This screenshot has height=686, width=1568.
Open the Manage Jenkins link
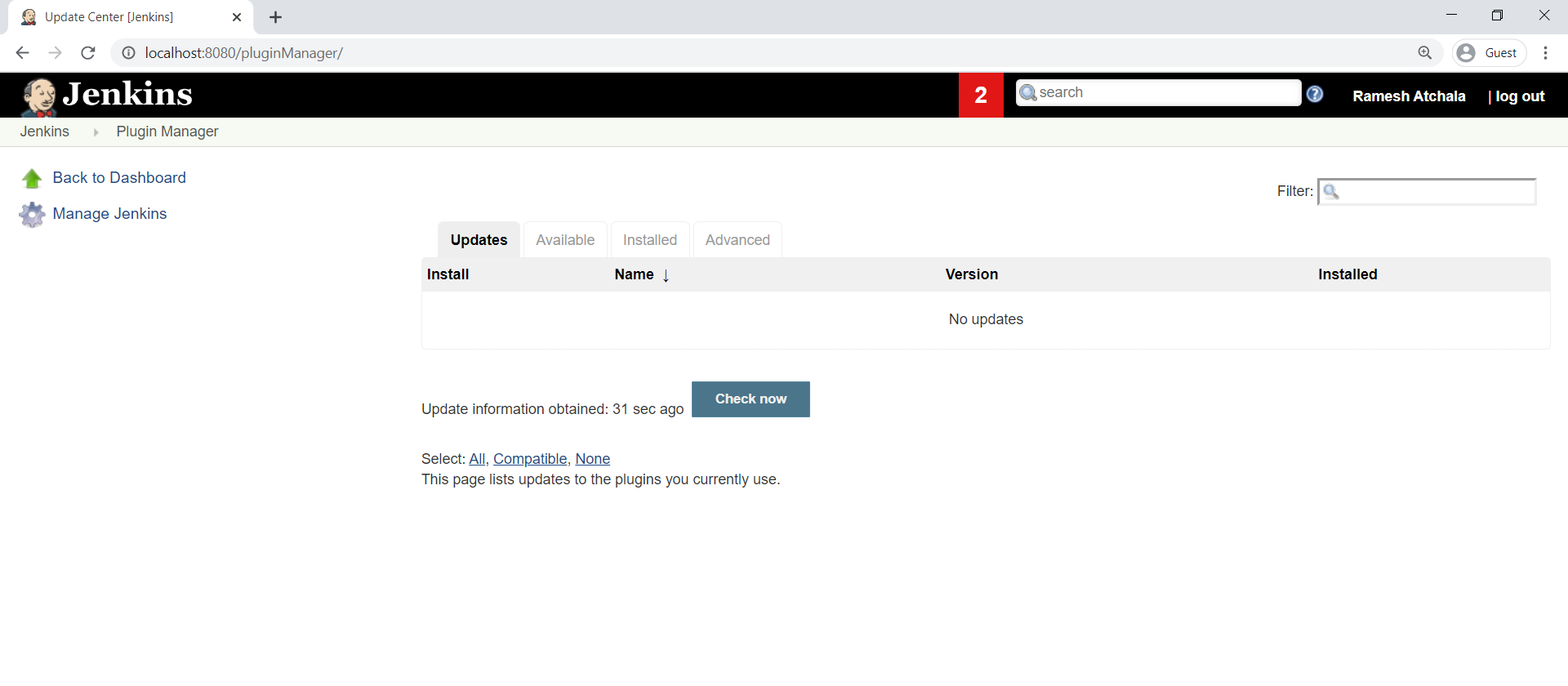[109, 214]
